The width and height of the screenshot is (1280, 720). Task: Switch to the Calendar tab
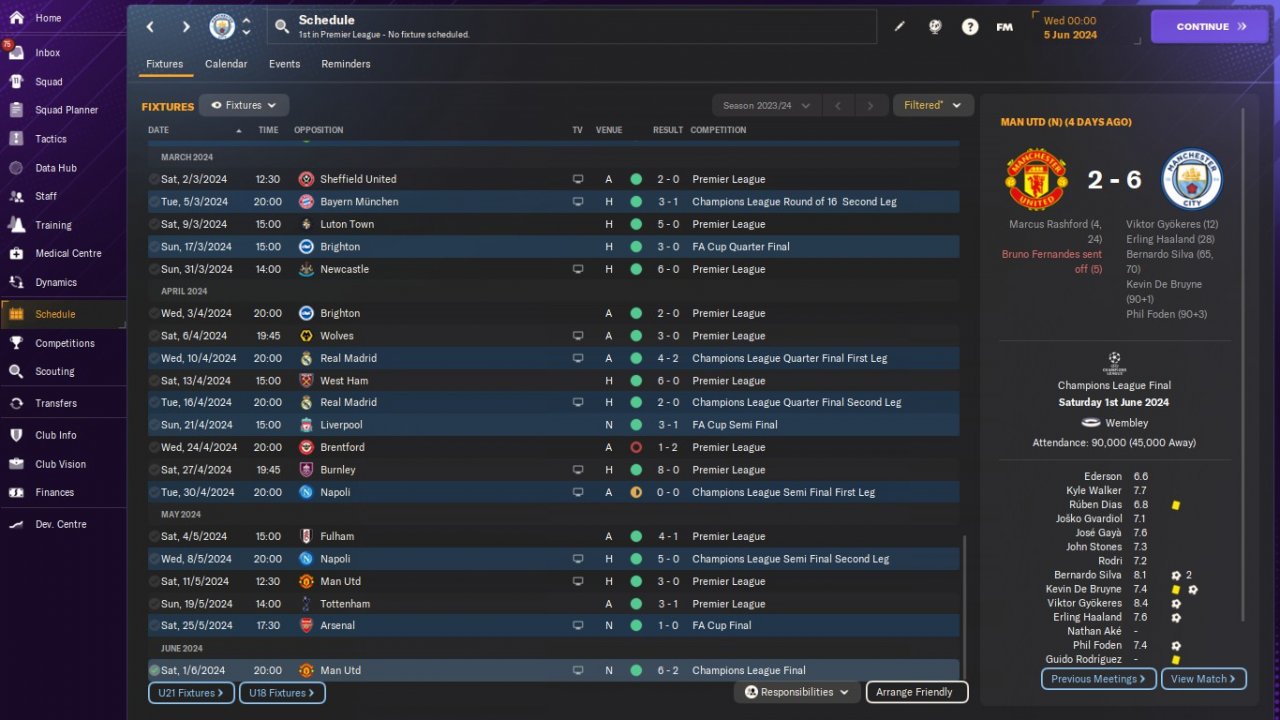pyautogui.click(x=226, y=64)
